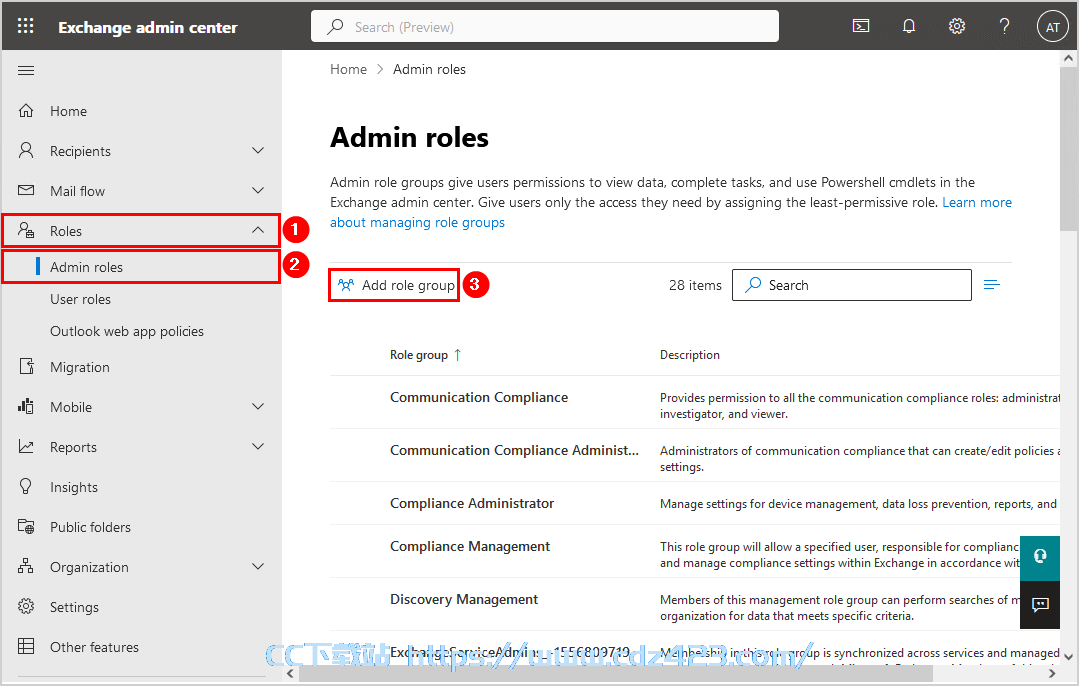The width and height of the screenshot is (1079, 686).
Task: Click the Insights lightbulb icon
Action: point(26,486)
